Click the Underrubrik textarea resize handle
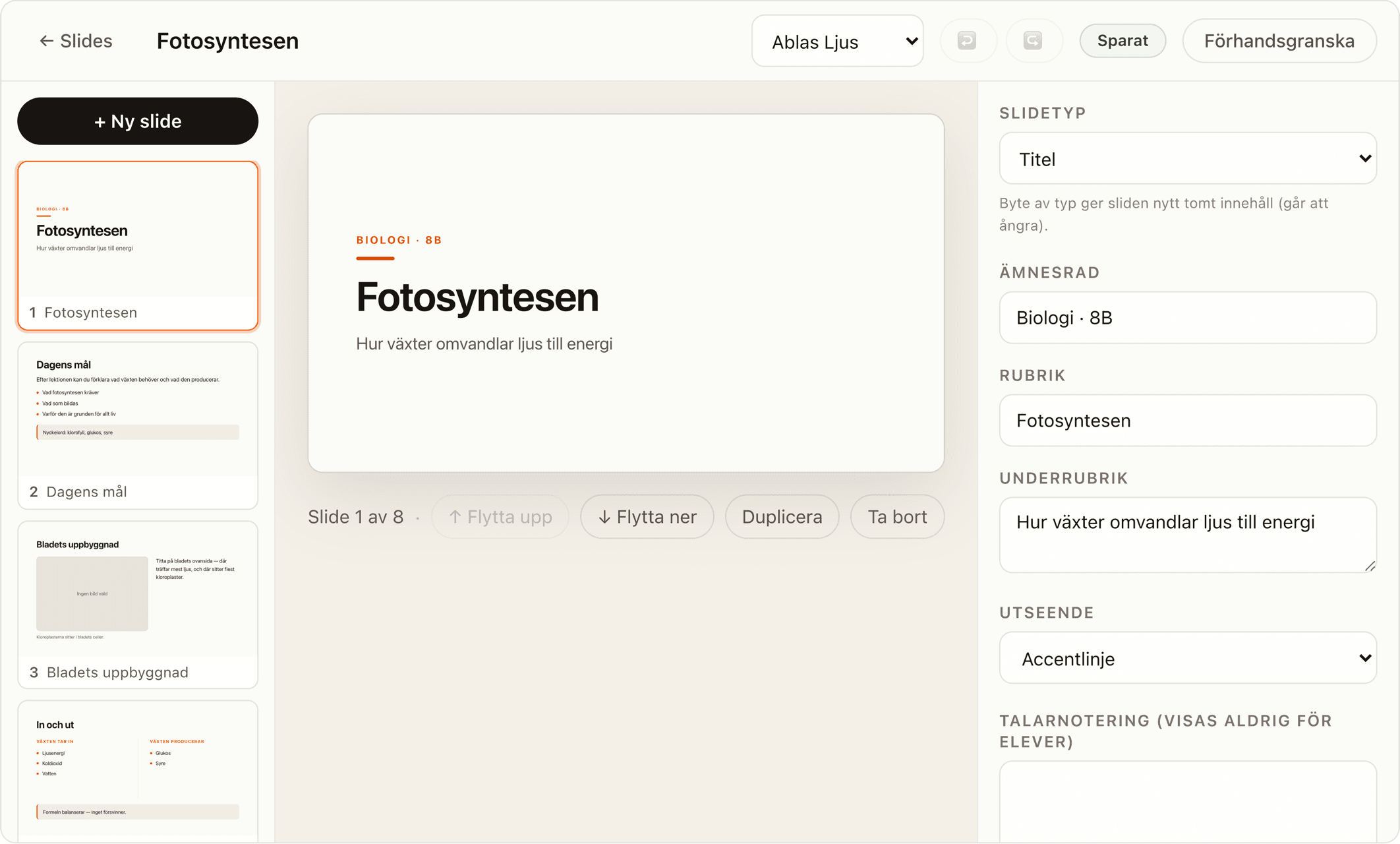Image resolution: width=1400 pixels, height=844 pixels. coord(1370,566)
